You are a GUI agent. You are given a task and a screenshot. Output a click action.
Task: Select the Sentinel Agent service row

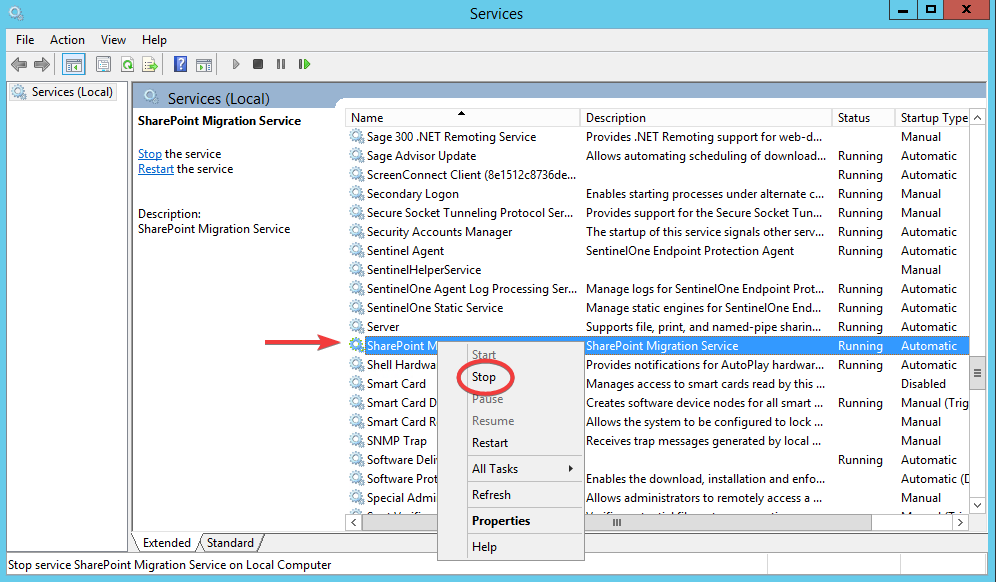coord(420,250)
